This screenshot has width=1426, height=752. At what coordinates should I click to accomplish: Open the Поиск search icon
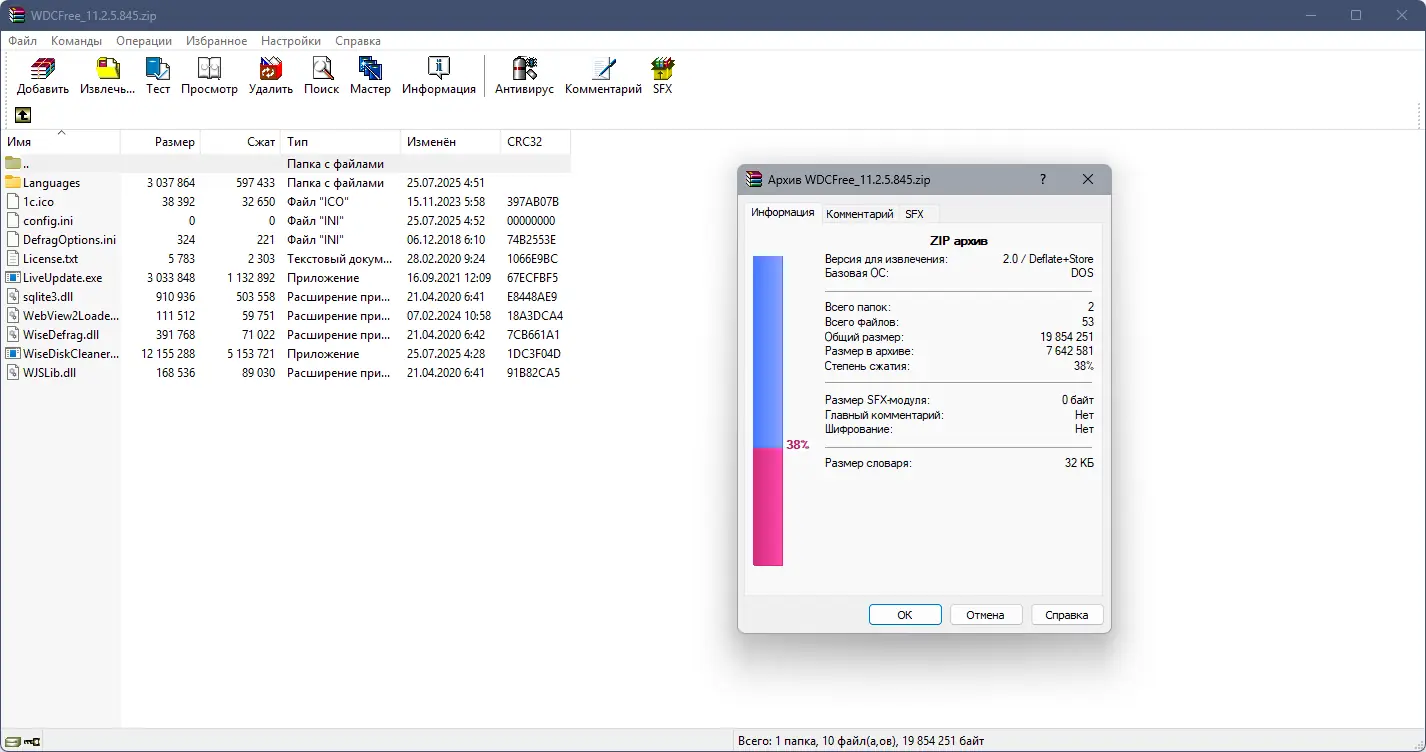(x=321, y=69)
